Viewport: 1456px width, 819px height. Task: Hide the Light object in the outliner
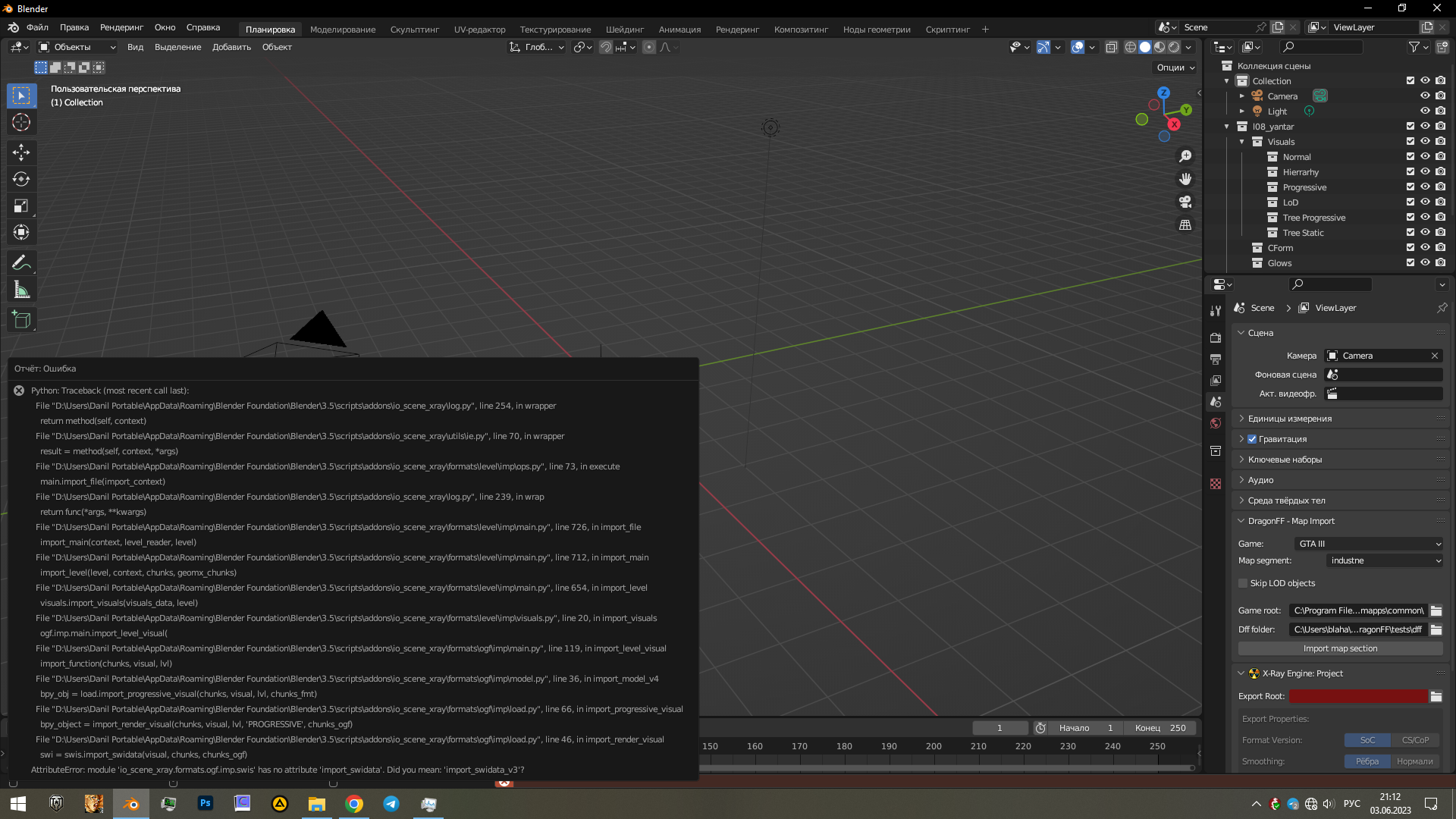click(x=1425, y=111)
